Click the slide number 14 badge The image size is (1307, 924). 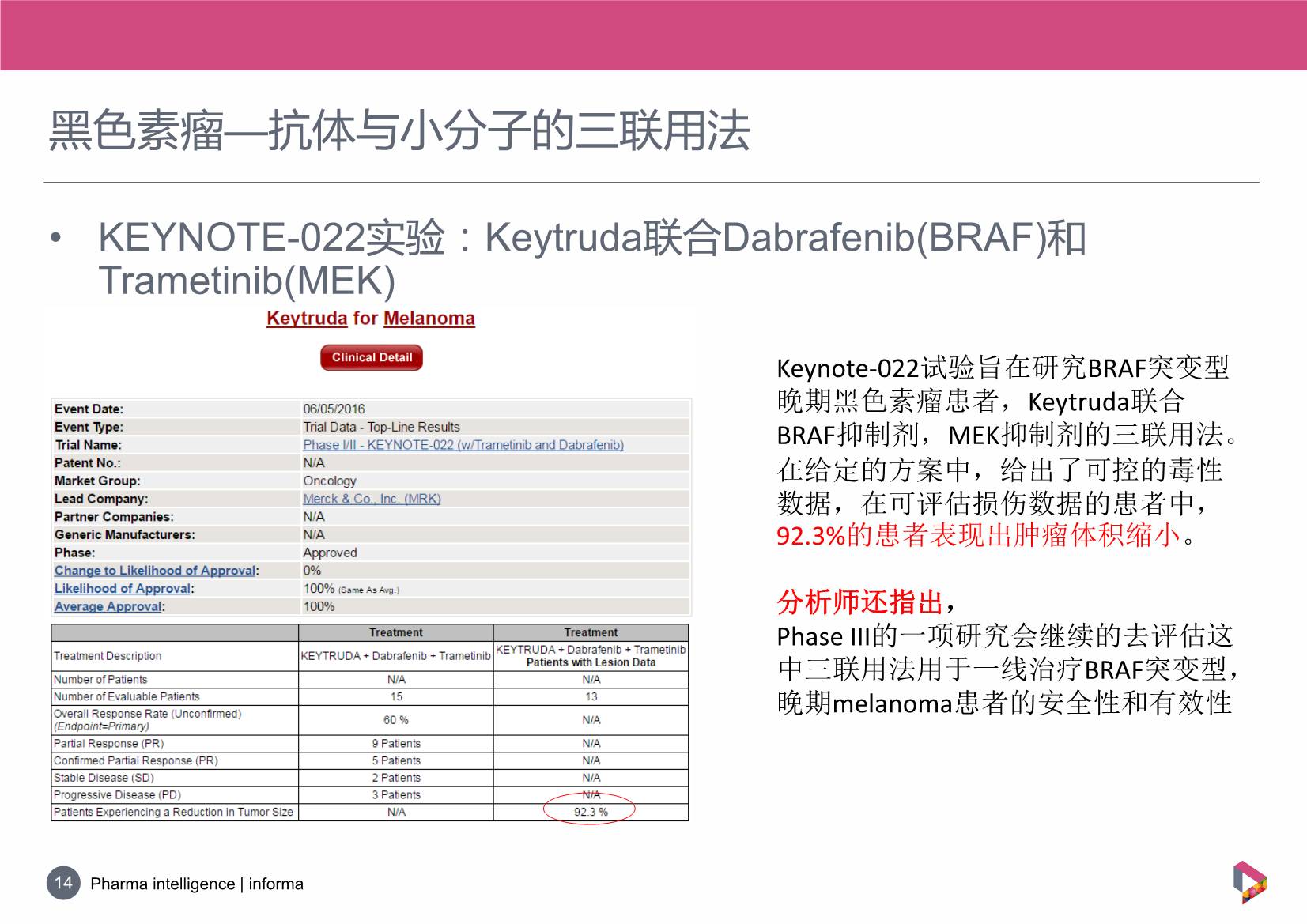(63, 883)
